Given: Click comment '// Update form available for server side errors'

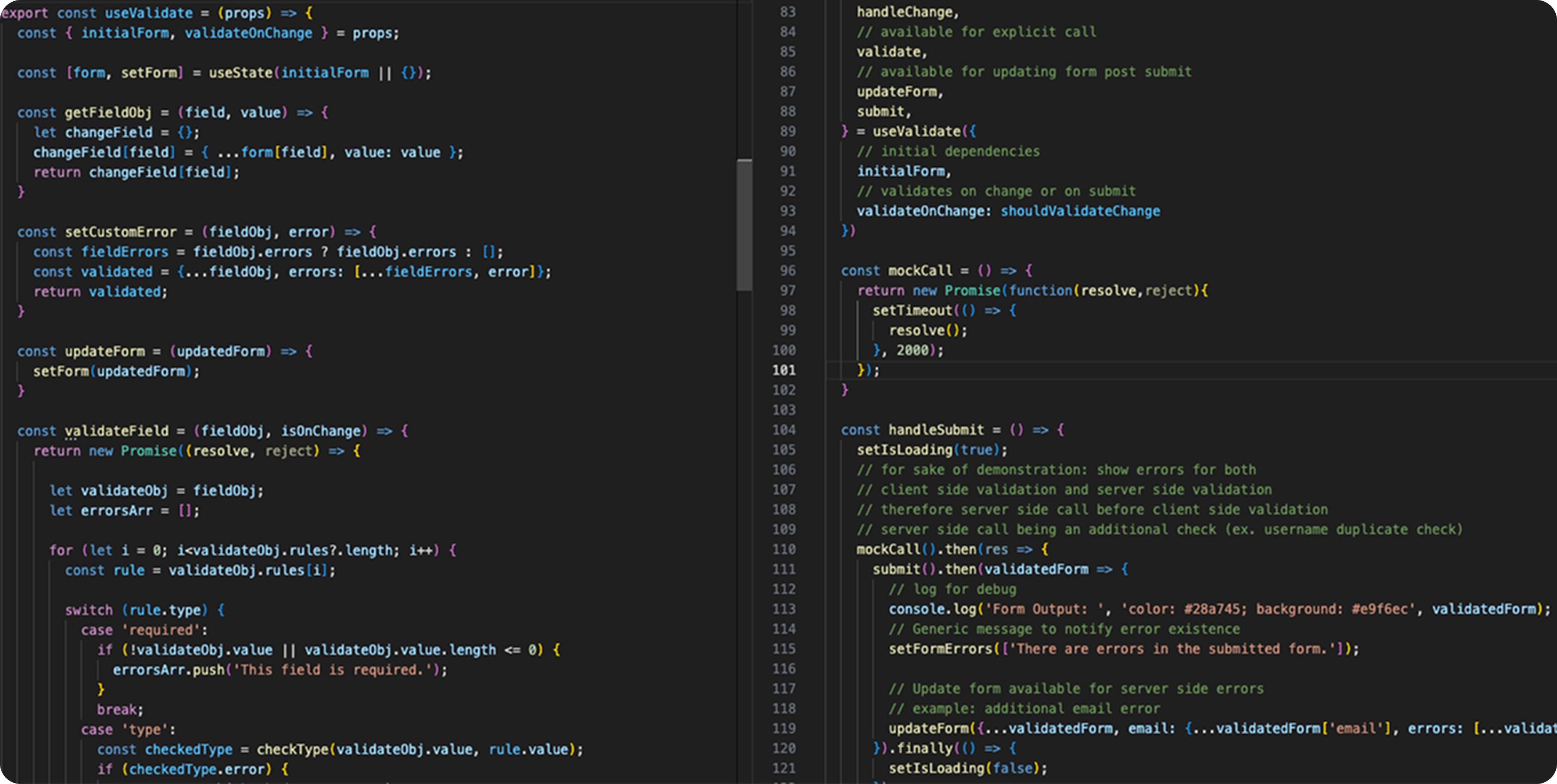Looking at the screenshot, I should [x=1076, y=689].
